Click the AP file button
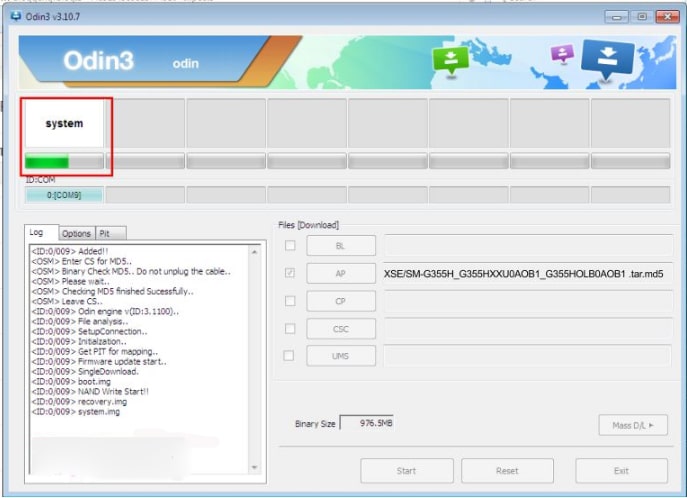The image size is (687, 498). 341,273
